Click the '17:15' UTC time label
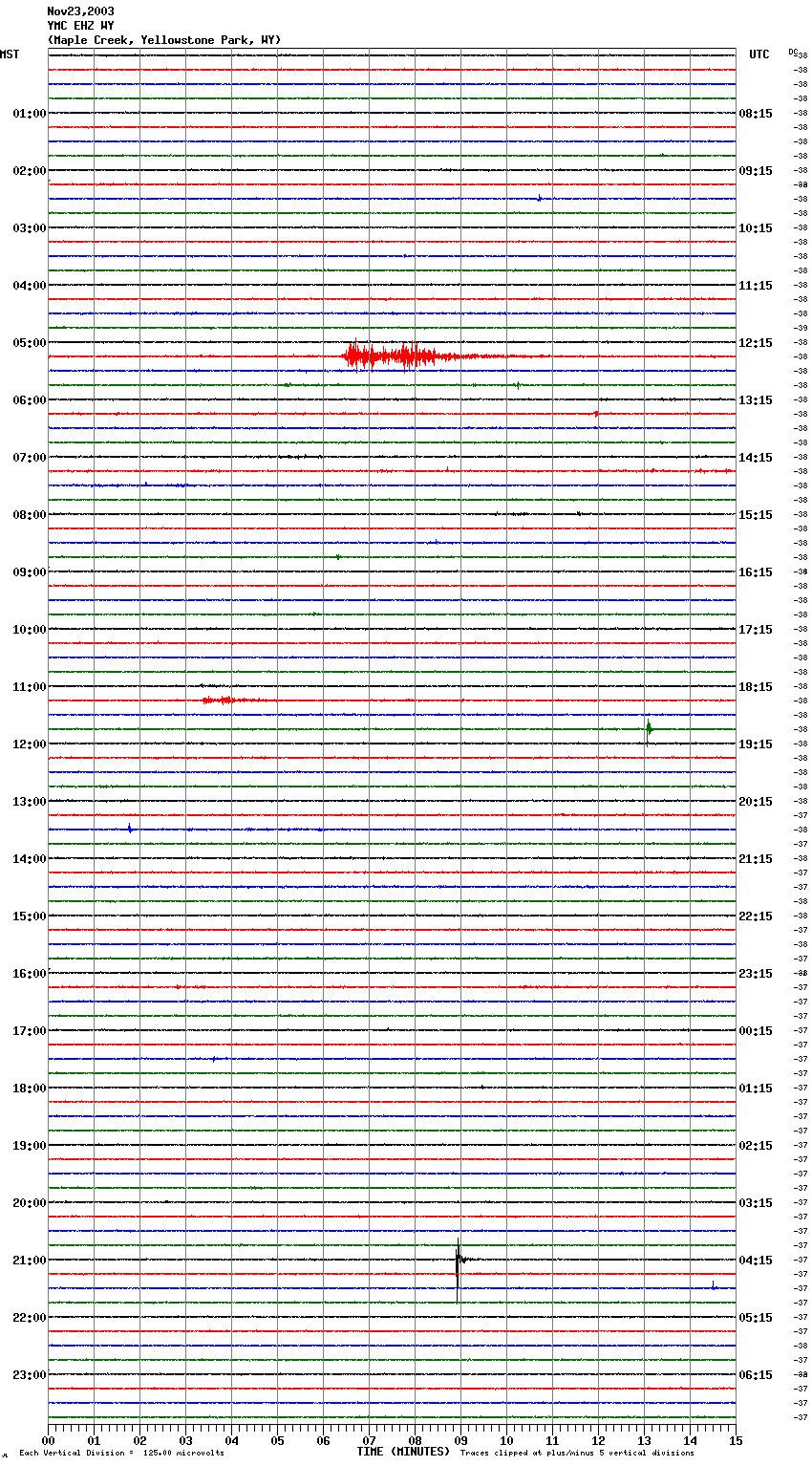Viewport: 812px width, 1466px height. click(x=756, y=630)
